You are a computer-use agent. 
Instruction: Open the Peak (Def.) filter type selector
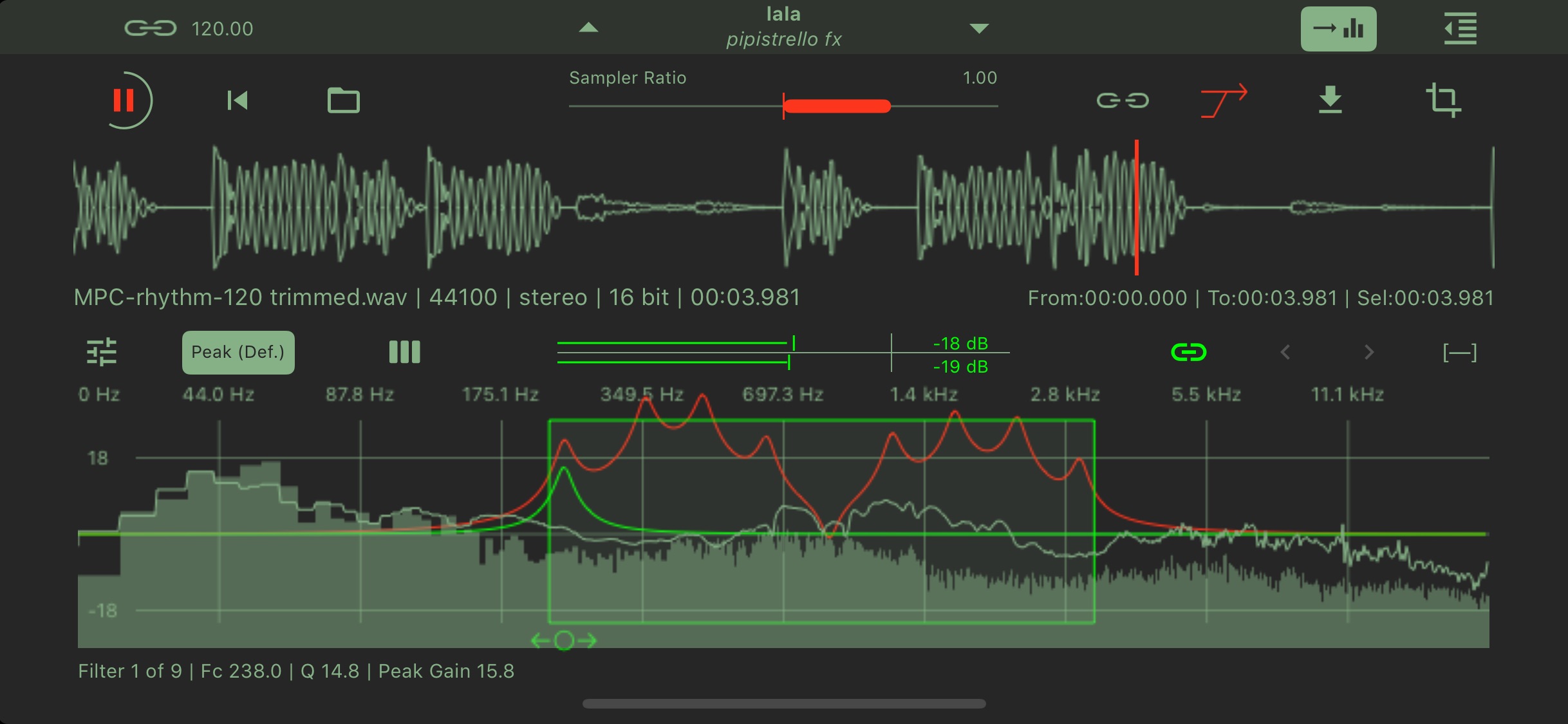(238, 352)
